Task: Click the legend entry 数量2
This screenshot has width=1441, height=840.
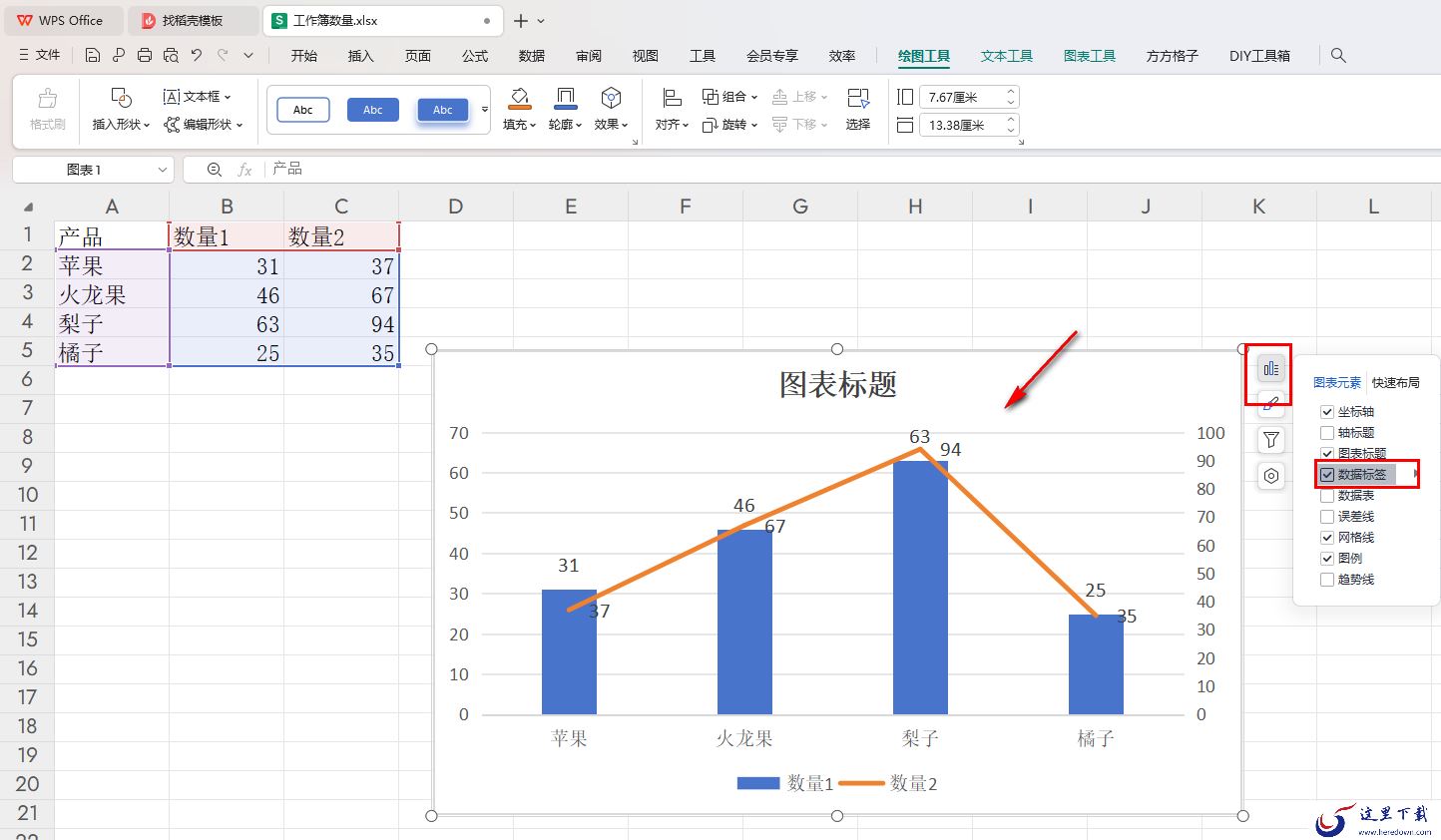Action: tap(888, 783)
